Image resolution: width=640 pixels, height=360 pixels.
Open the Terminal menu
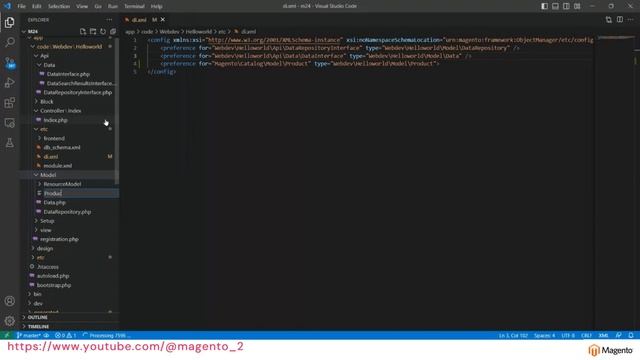pos(134,6)
